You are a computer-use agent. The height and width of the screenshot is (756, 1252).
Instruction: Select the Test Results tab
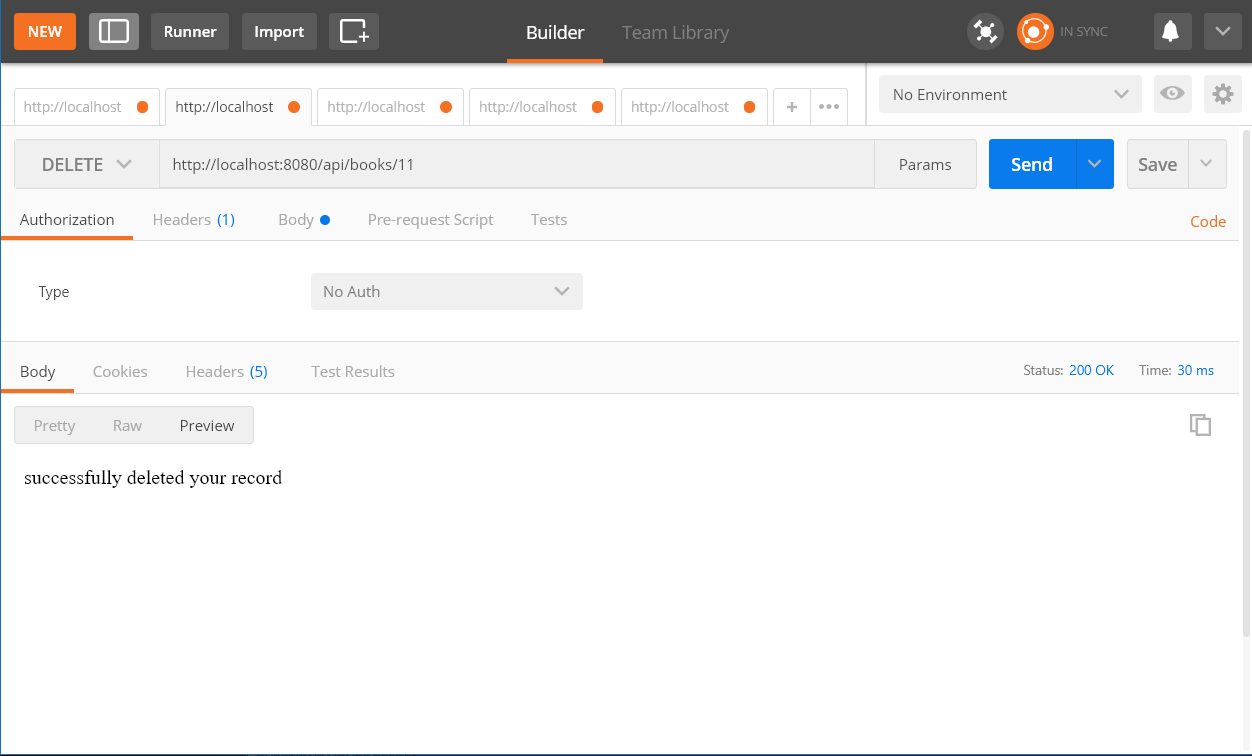[353, 372]
